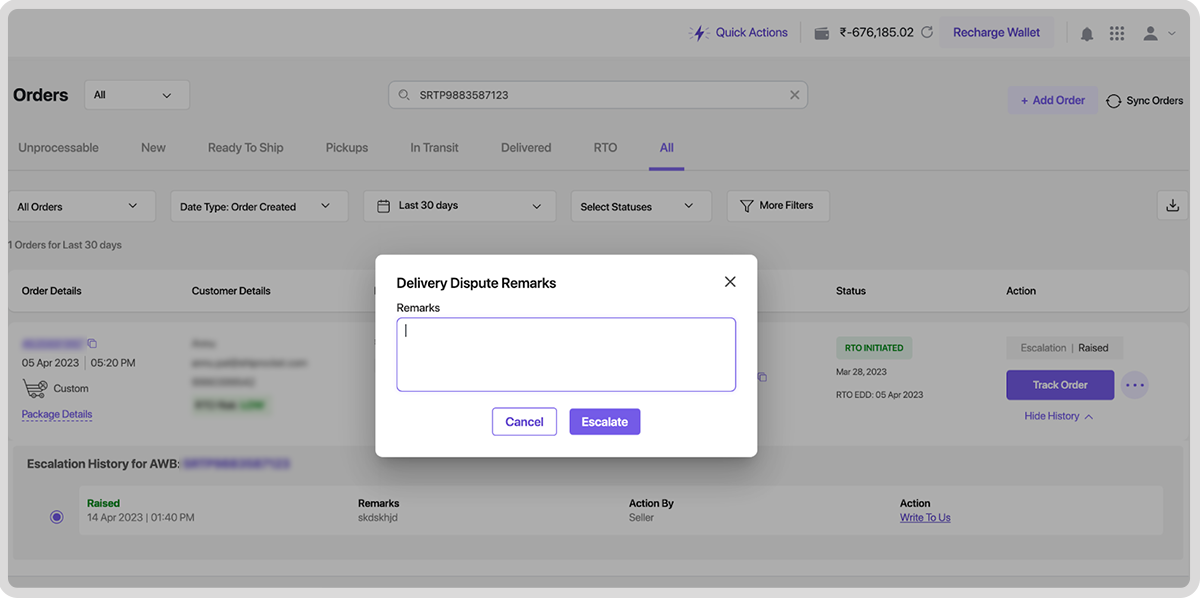
Task: Expand the Select Statuses dropdown
Action: (x=641, y=206)
